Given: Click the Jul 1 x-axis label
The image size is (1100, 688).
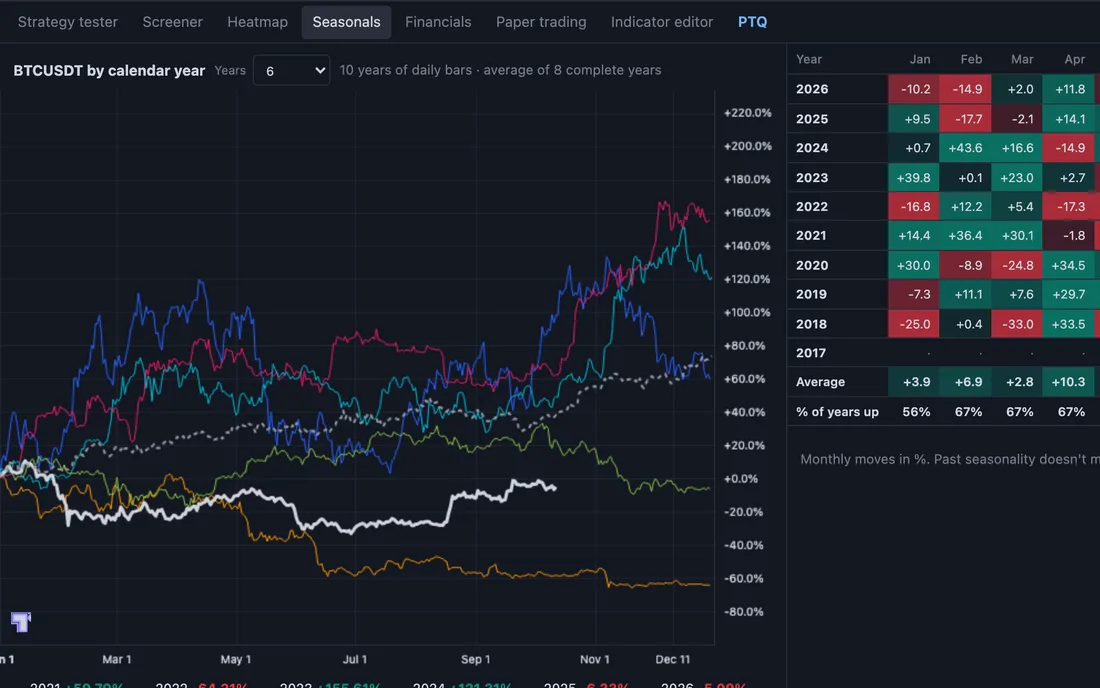Looking at the screenshot, I should tap(355, 659).
